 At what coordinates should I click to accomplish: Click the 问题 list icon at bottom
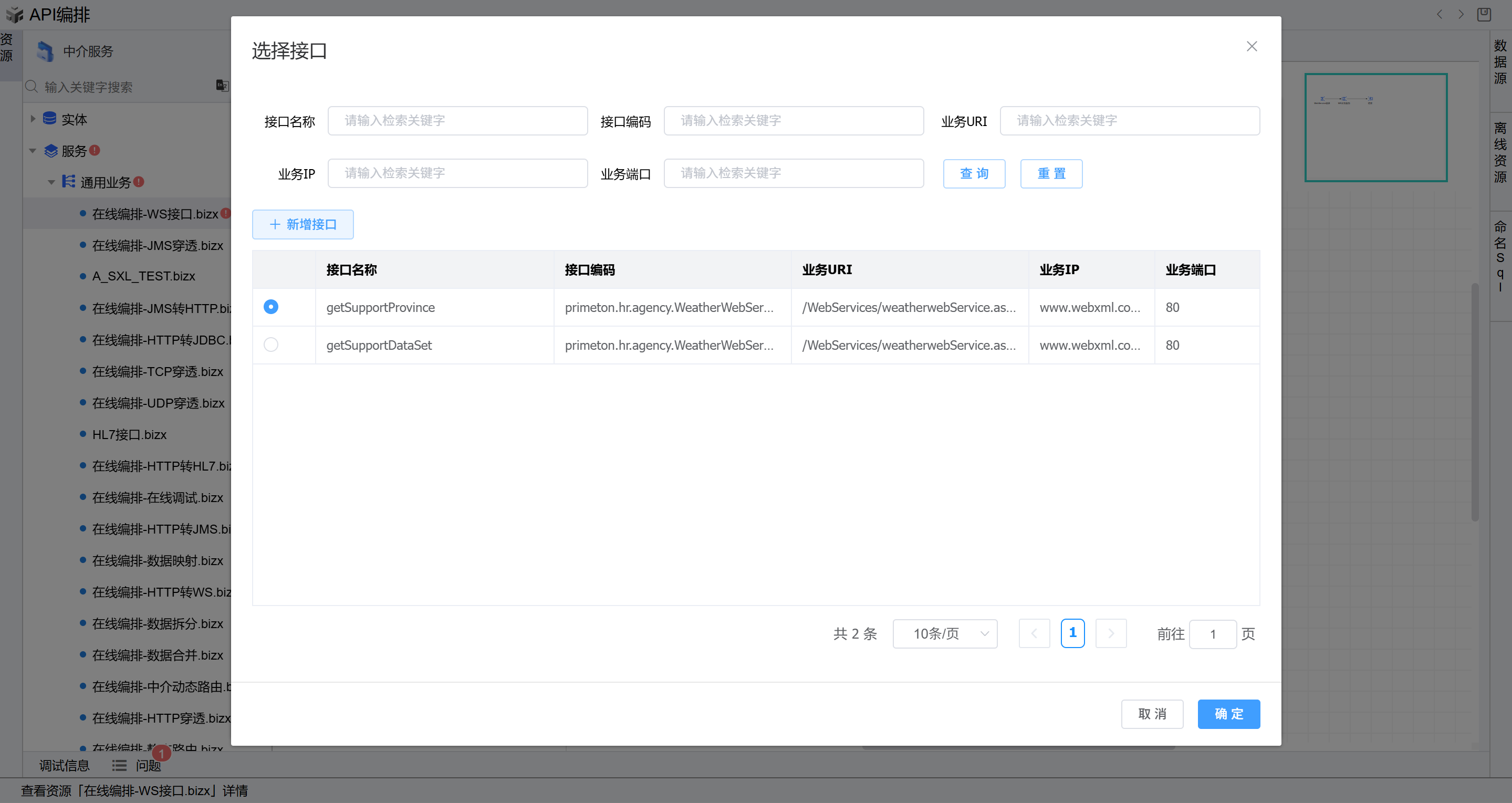tap(119, 765)
